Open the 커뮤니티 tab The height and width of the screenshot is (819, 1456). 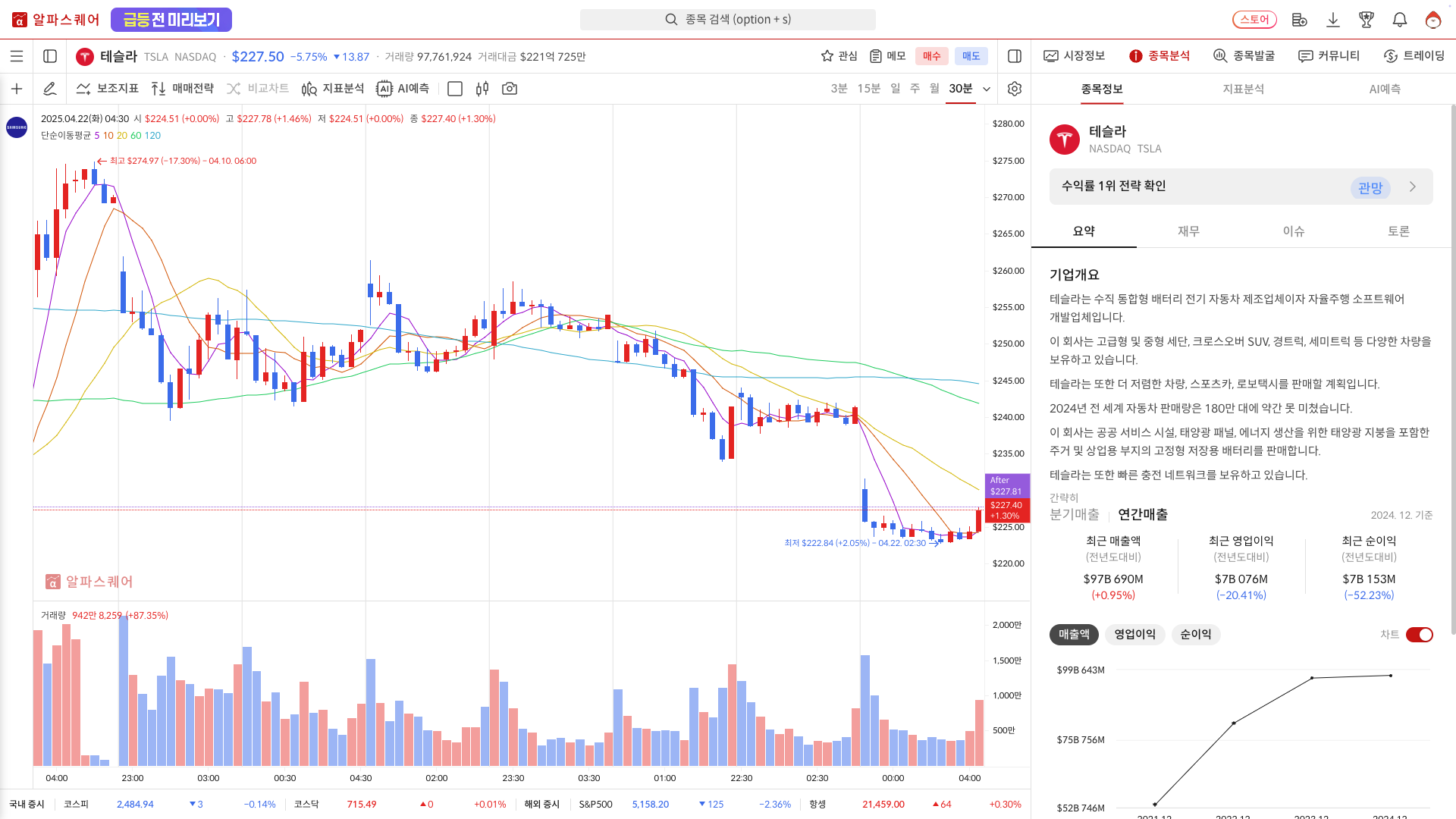(1329, 56)
